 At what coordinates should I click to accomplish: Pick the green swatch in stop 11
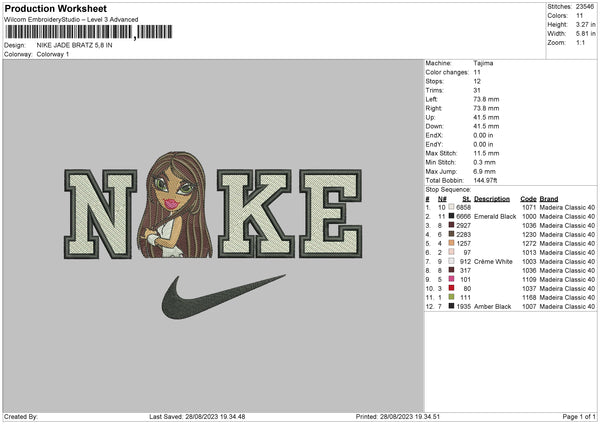[x=452, y=296]
